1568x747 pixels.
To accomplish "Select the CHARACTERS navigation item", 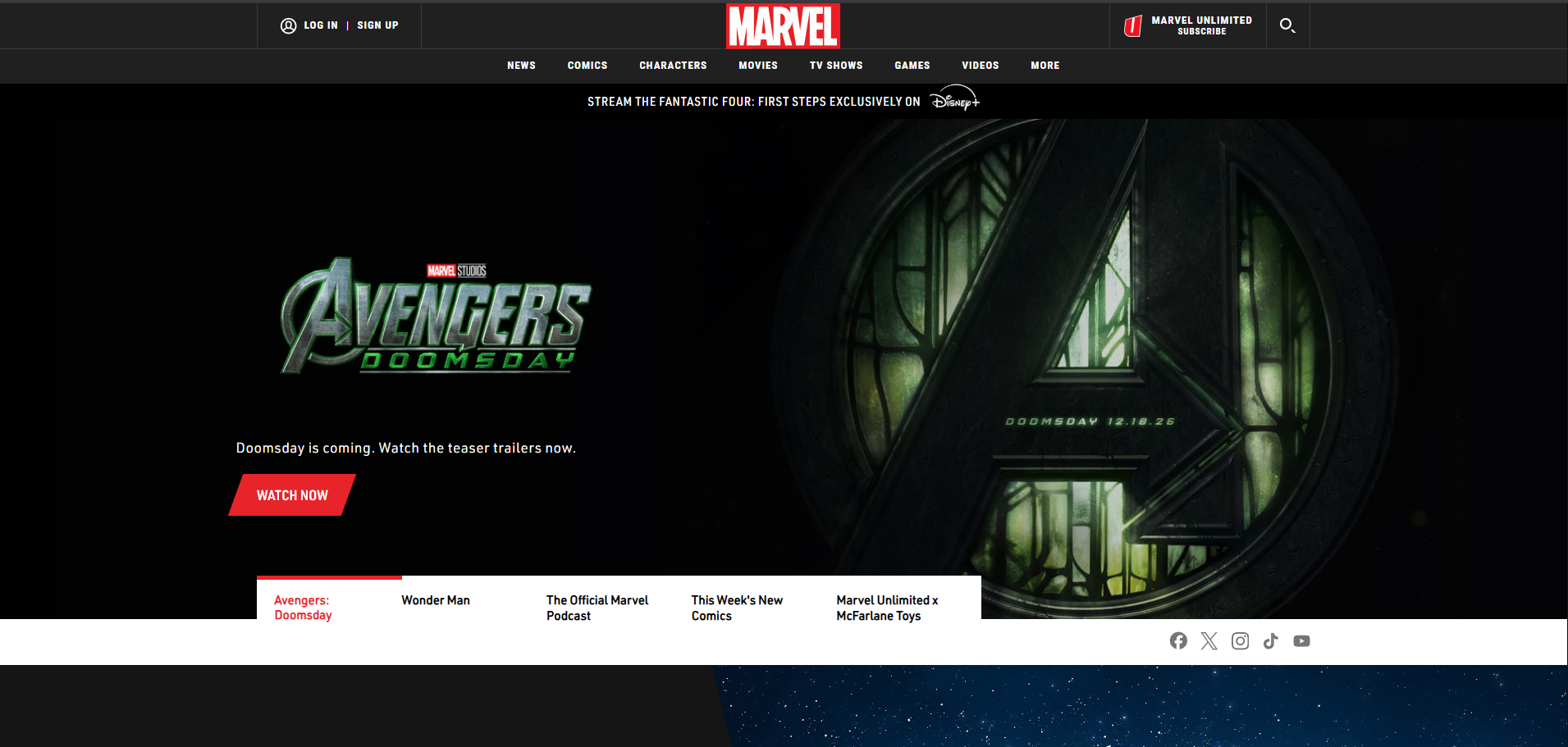I will click(673, 66).
